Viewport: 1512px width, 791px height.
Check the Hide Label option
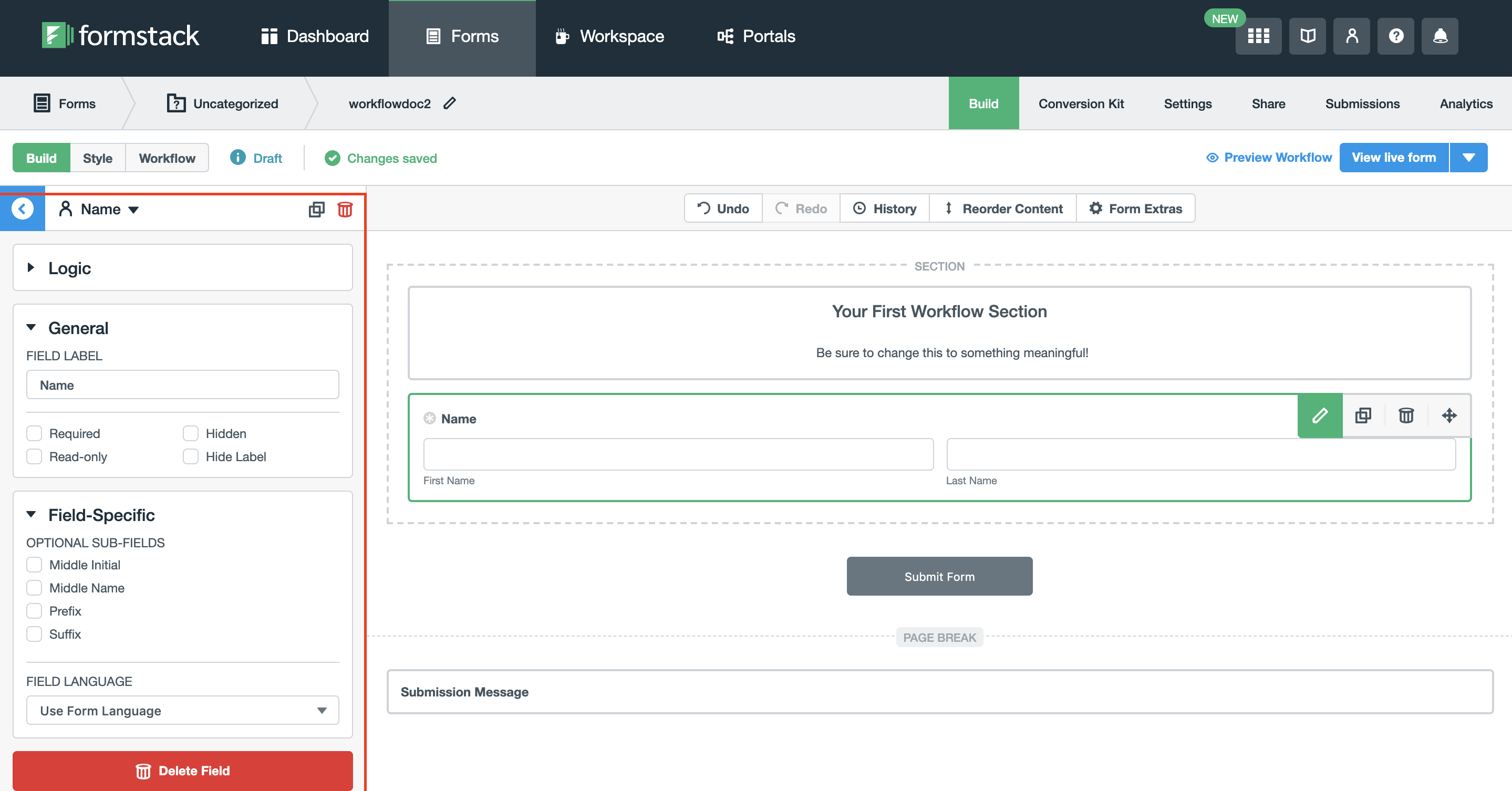[x=191, y=456]
